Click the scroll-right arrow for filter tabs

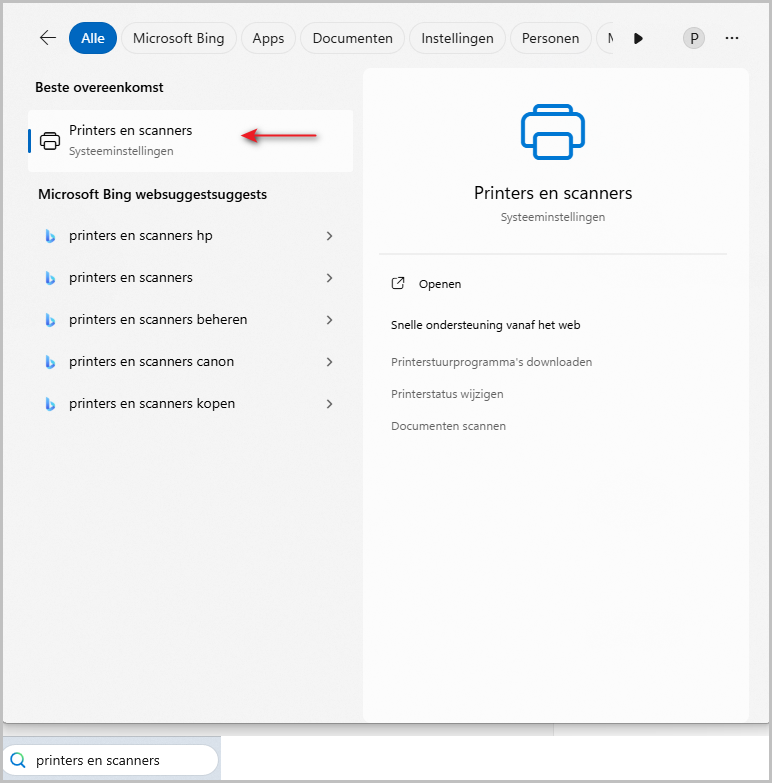638,38
